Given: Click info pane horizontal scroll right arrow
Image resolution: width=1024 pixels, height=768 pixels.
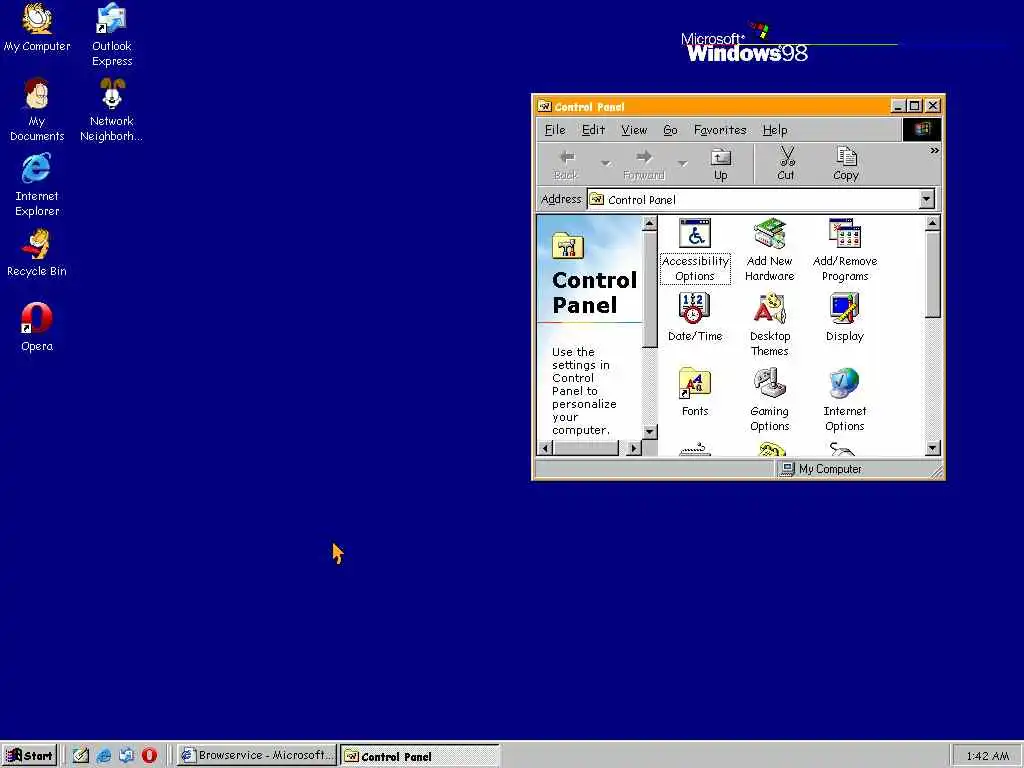Looking at the screenshot, I should point(633,448).
